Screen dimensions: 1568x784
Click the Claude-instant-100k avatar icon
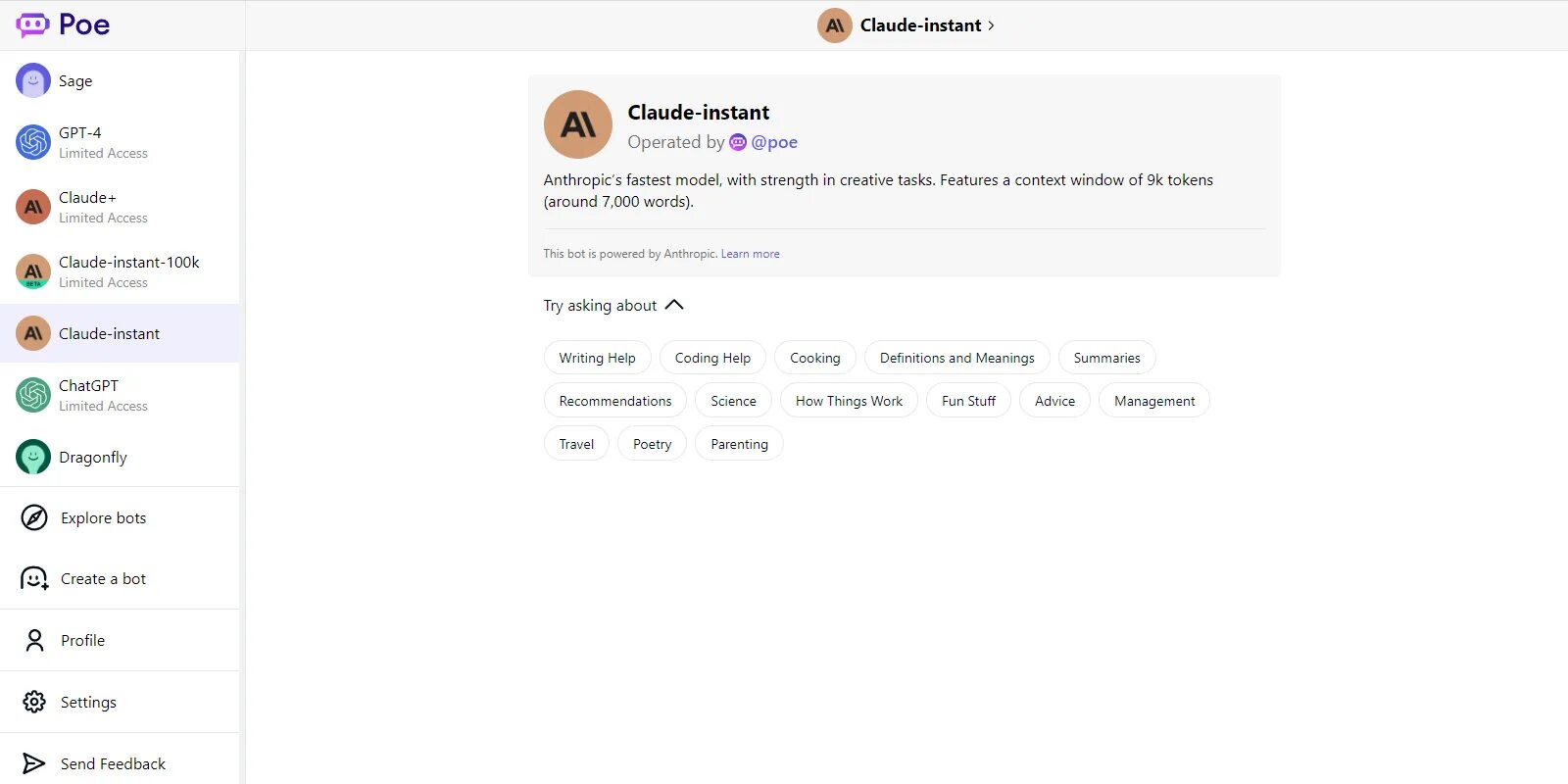33,271
